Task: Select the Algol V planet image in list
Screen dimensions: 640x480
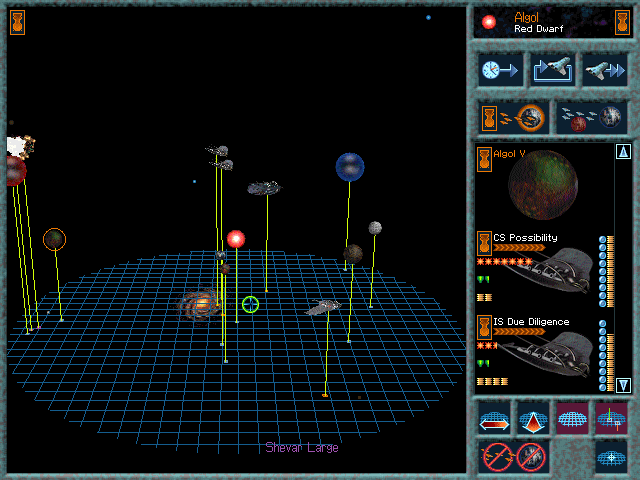Action: point(543,185)
